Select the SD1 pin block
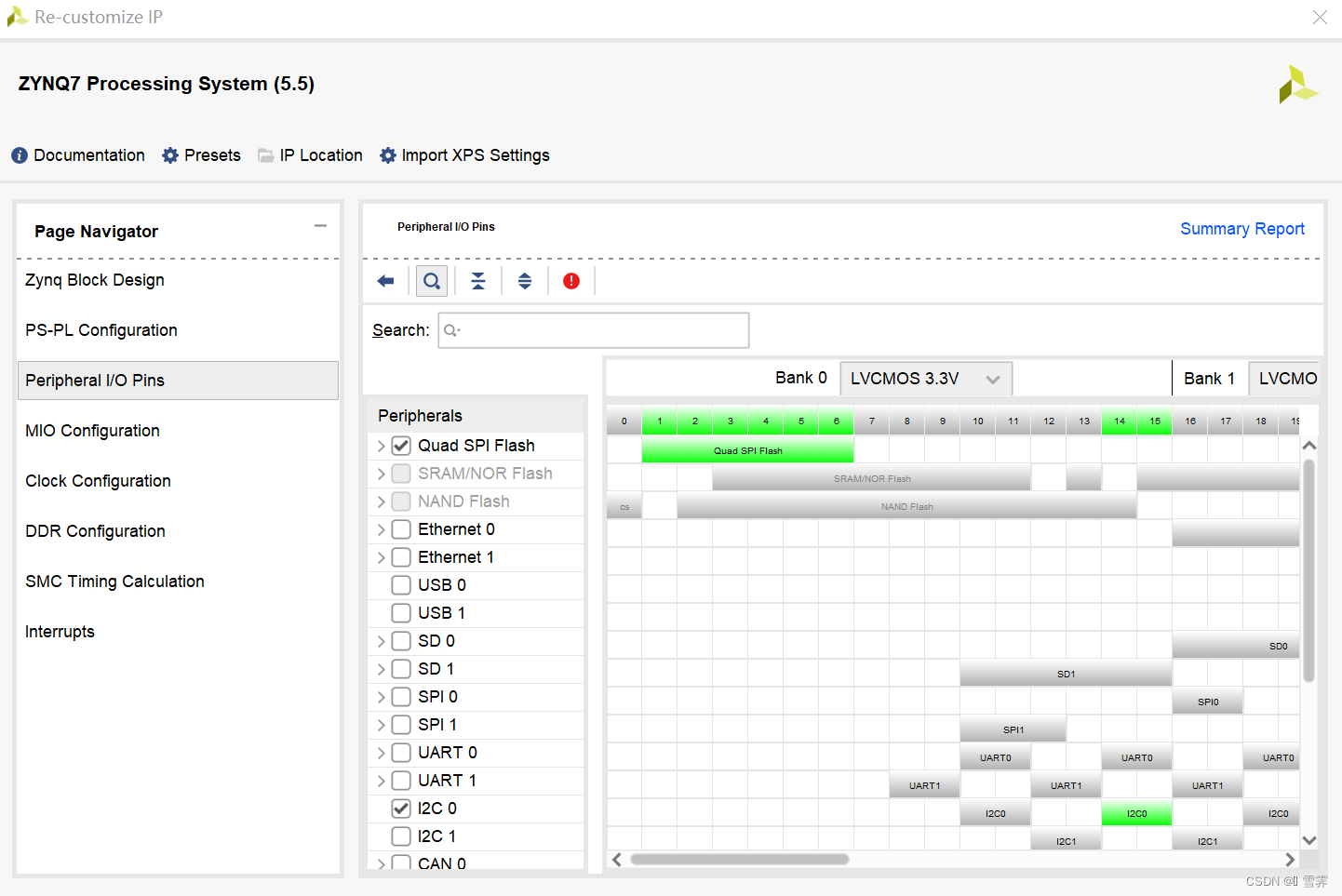The width and height of the screenshot is (1342, 896). click(x=1066, y=674)
